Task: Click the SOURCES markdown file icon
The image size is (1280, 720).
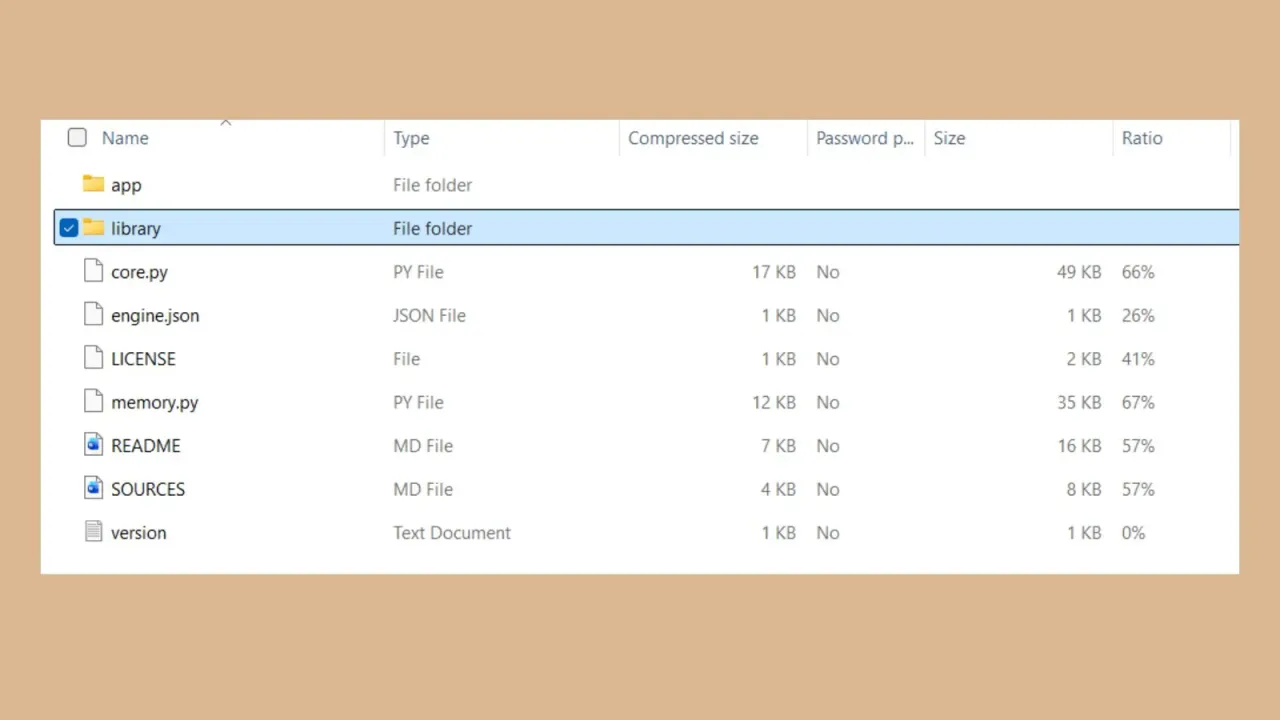Action: click(93, 489)
